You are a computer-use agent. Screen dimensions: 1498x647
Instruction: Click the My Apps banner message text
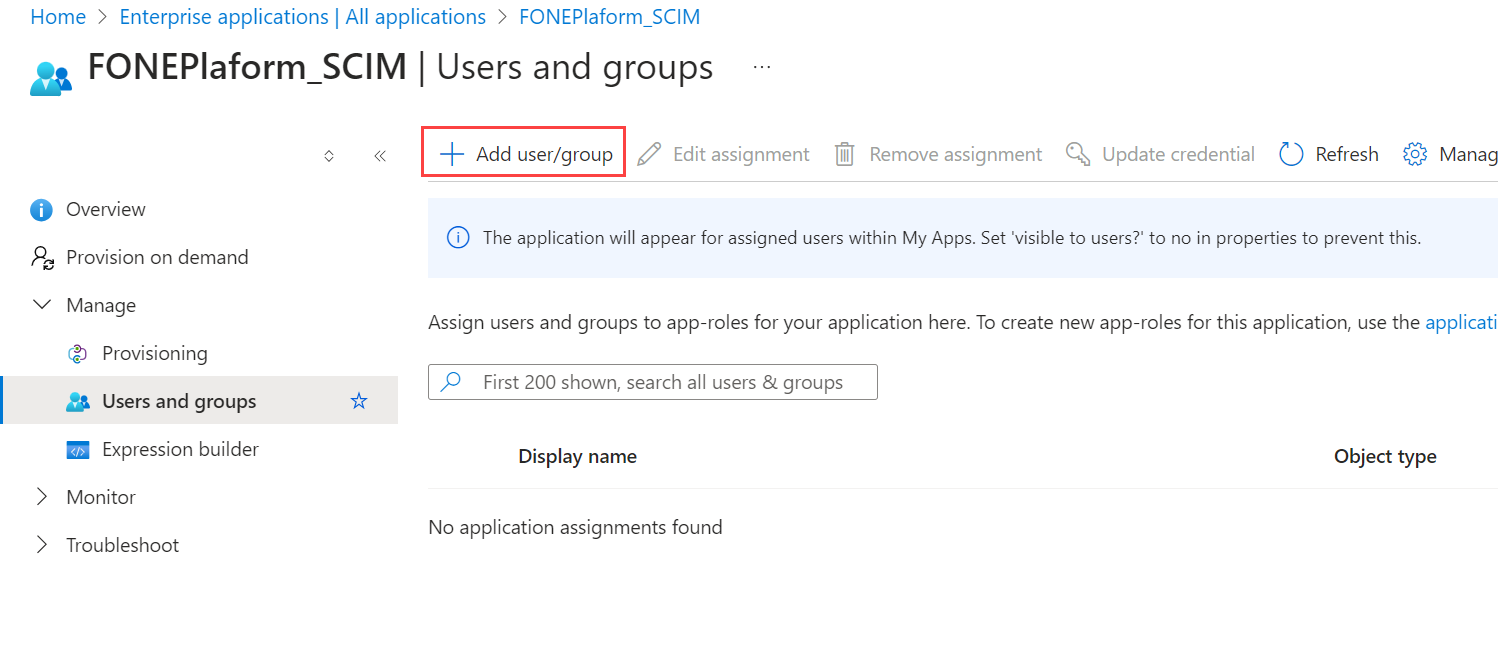click(952, 238)
